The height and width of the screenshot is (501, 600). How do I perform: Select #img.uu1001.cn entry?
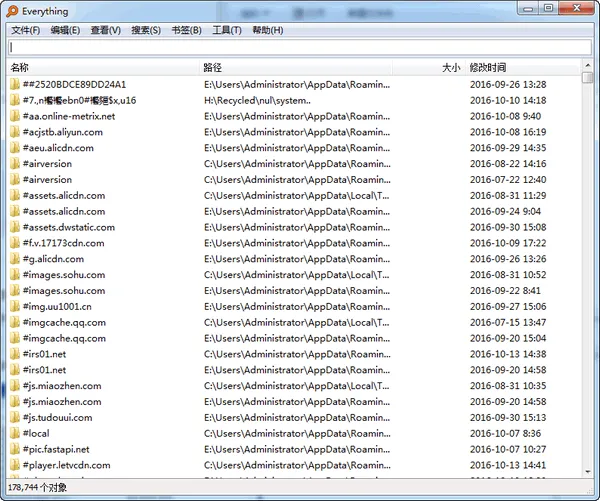tap(57, 307)
